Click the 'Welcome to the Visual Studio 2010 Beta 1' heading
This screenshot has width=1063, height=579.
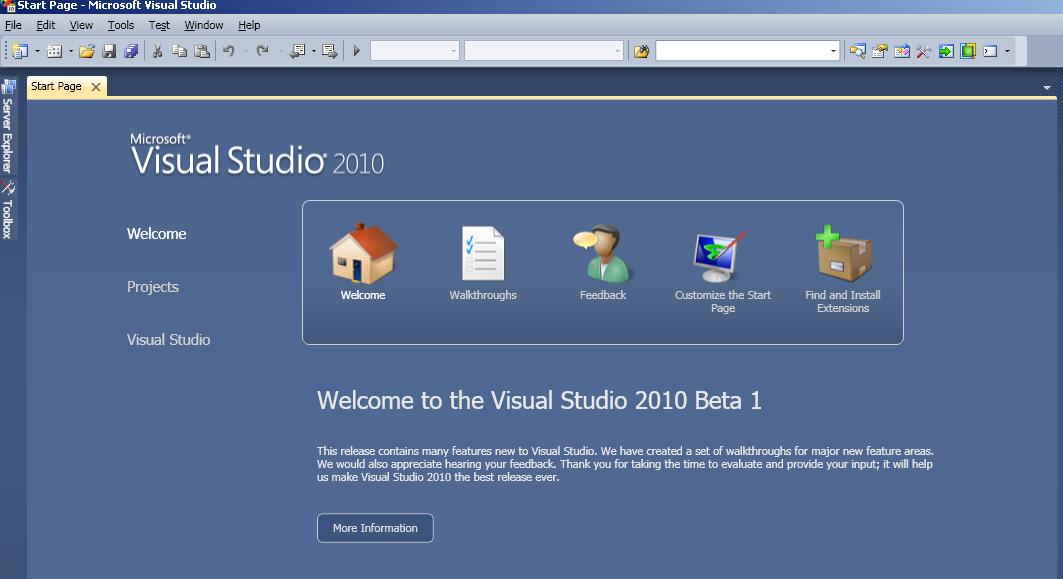coord(539,401)
